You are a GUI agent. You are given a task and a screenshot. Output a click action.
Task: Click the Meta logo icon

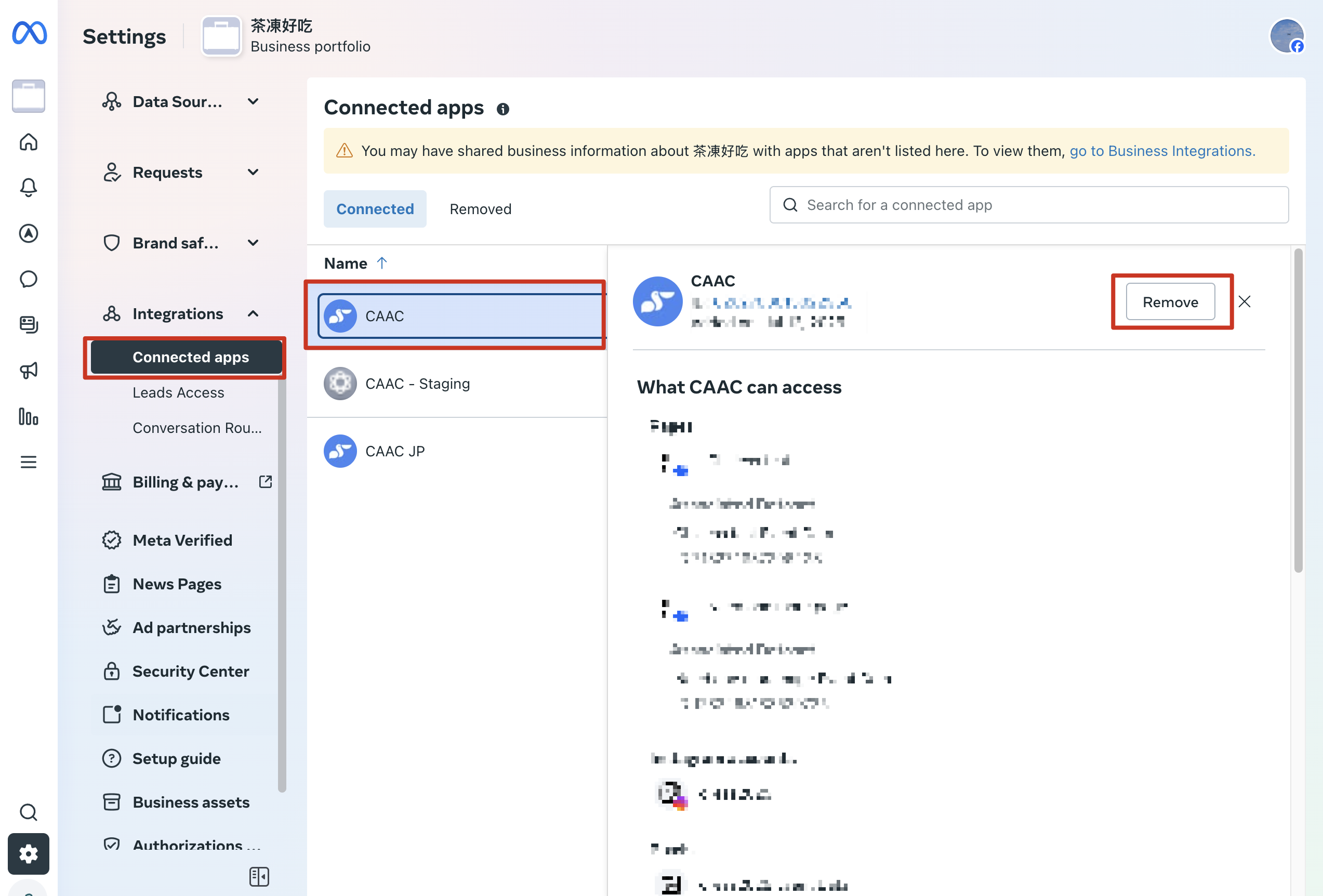click(29, 33)
